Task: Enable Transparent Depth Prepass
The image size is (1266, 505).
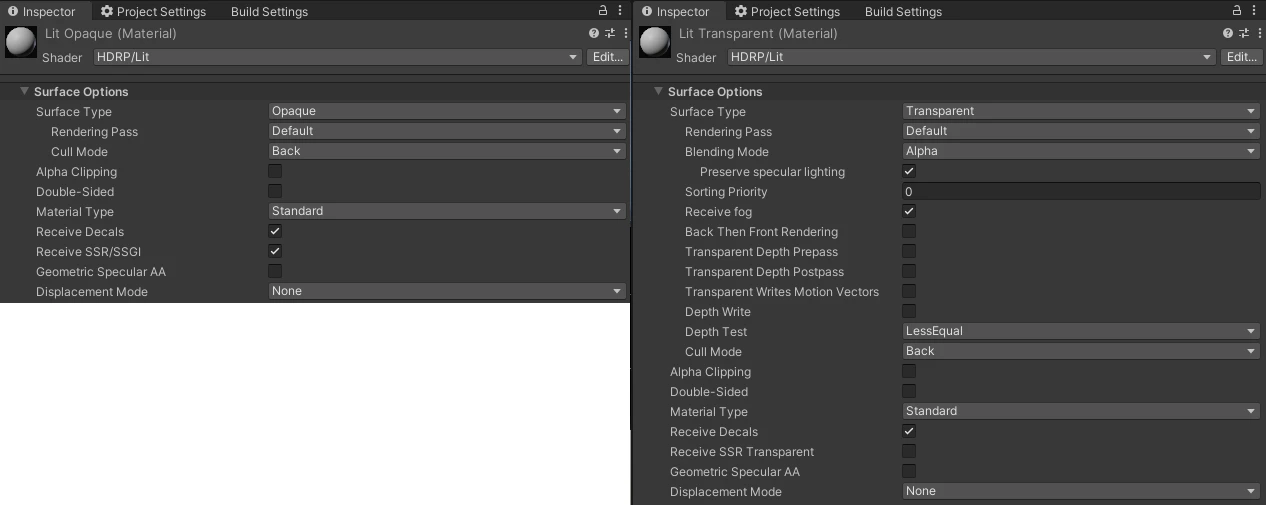Action: pyautogui.click(x=909, y=251)
